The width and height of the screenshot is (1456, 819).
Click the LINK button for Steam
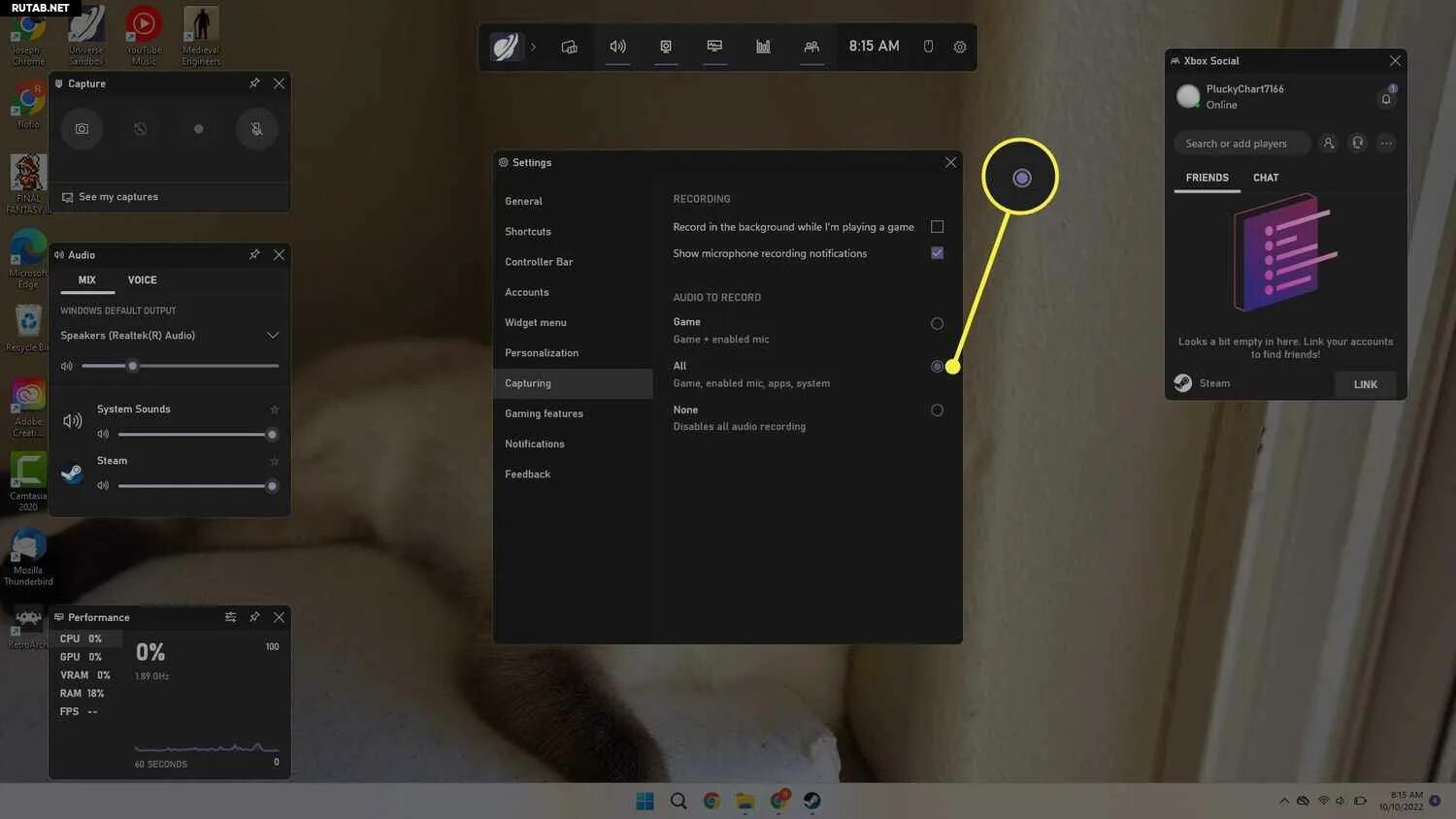tap(1366, 384)
